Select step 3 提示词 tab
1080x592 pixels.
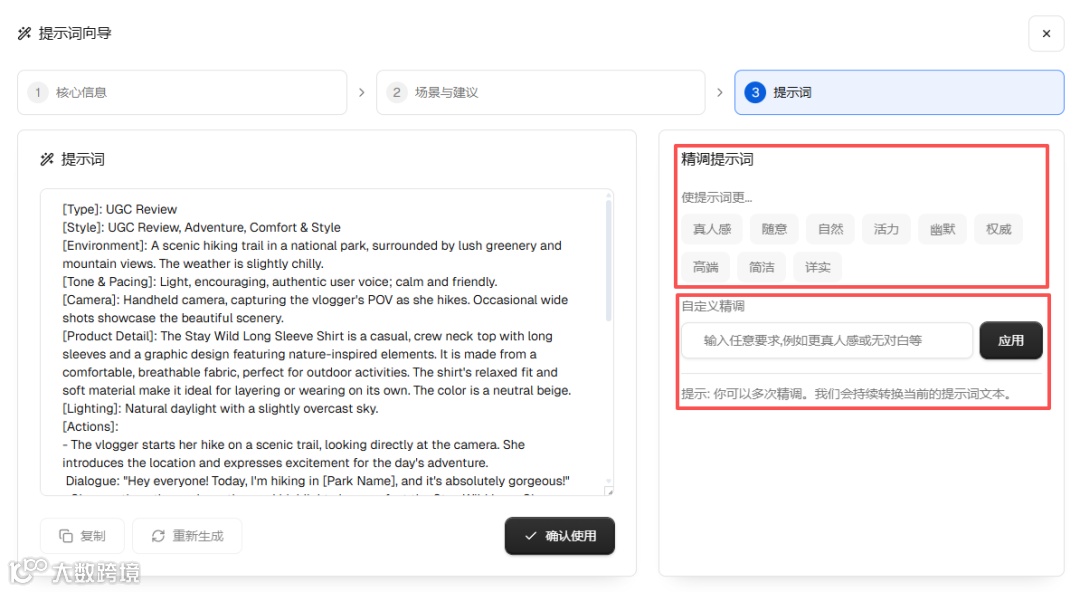tap(899, 92)
